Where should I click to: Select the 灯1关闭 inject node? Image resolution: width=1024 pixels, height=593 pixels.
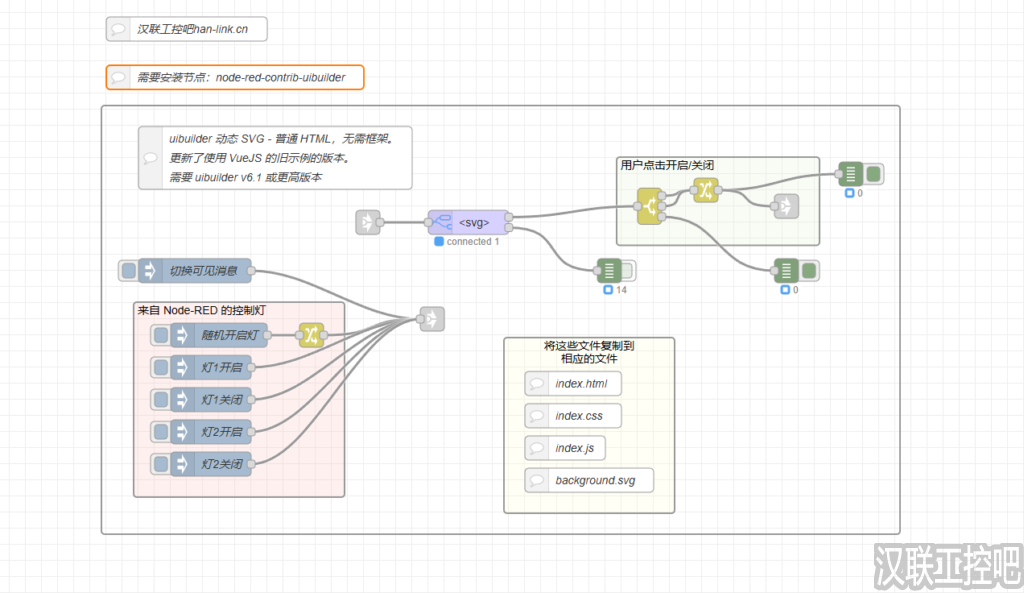pos(211,399)
